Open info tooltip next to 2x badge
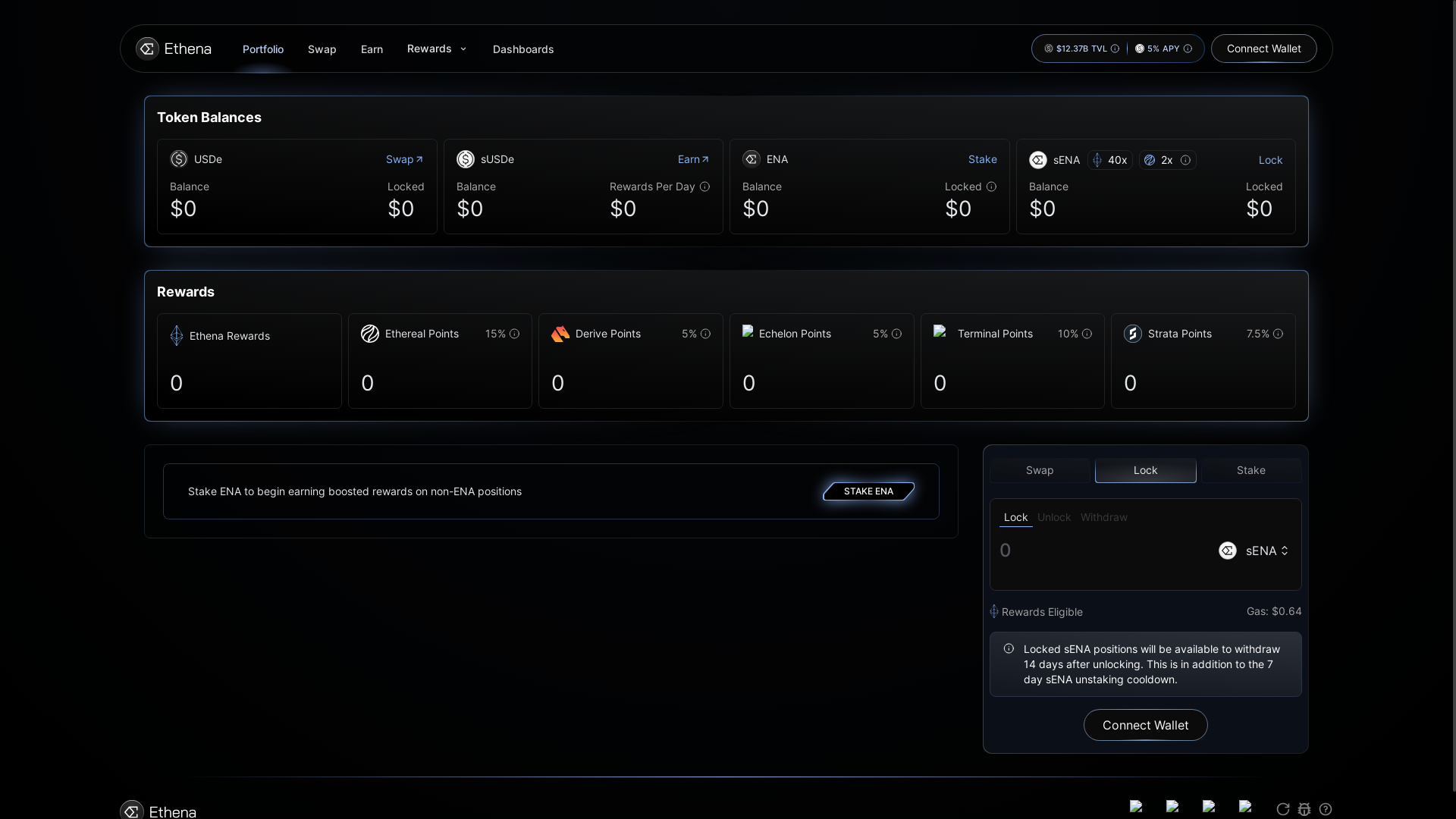The width and height of the screenshot is (1456, 819). point(1185,160)
